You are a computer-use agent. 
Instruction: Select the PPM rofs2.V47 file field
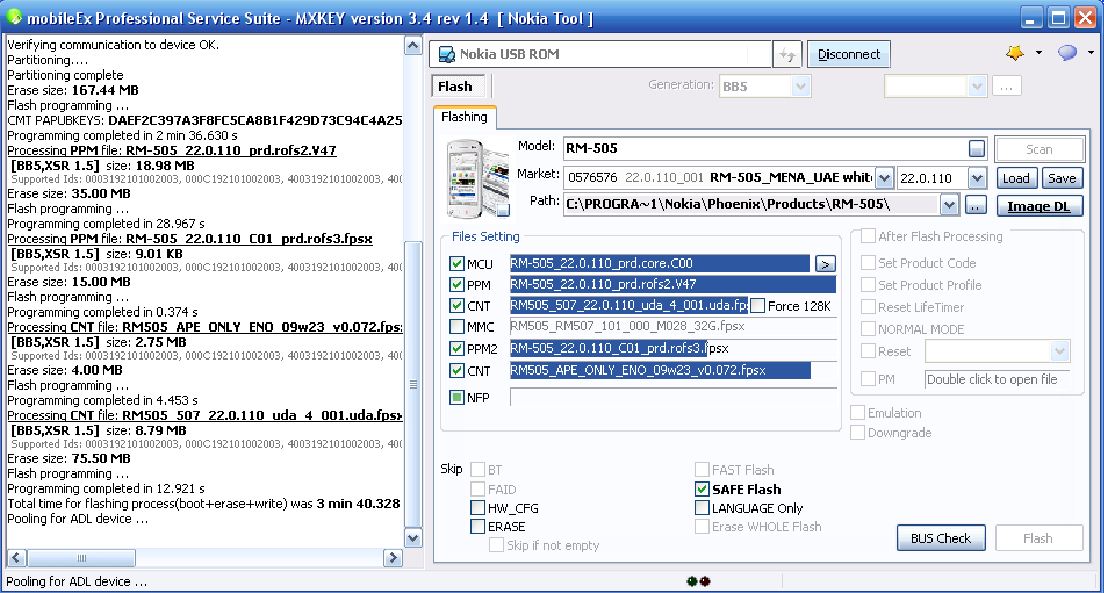(672, 285)
